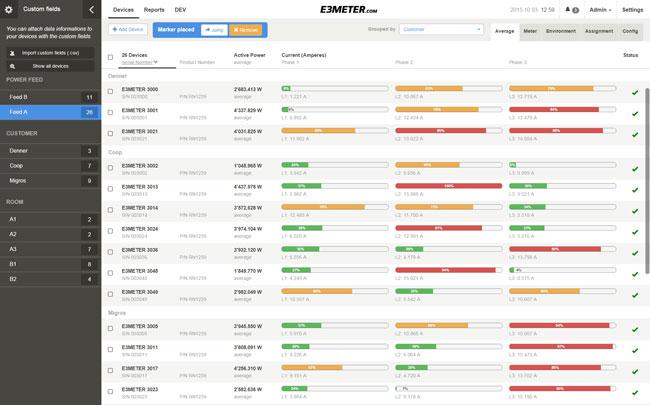Click status checkmark for E3METER 3024
Image resolution: width=650 pixels, height=405 pixels.
point(635,233)
